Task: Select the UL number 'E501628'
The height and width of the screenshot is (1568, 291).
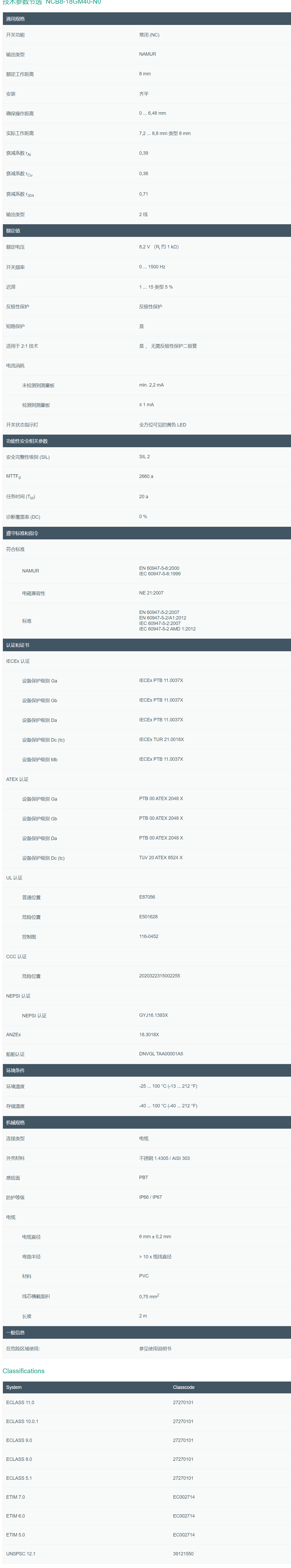Action: click(149, 917)
